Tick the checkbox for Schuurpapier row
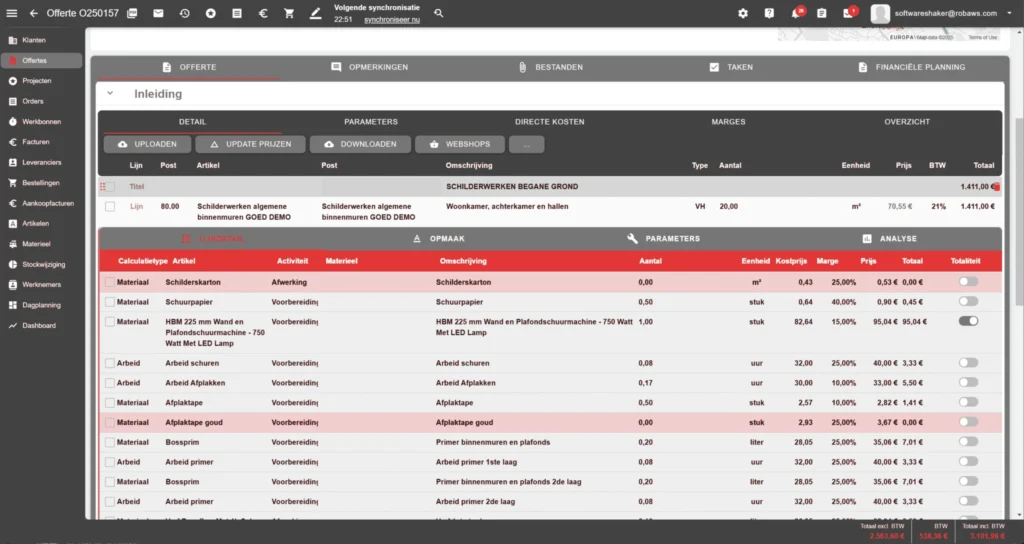The width and height of the screenshot is (1024, 544). pyautogui.click(x=110, y=302)
